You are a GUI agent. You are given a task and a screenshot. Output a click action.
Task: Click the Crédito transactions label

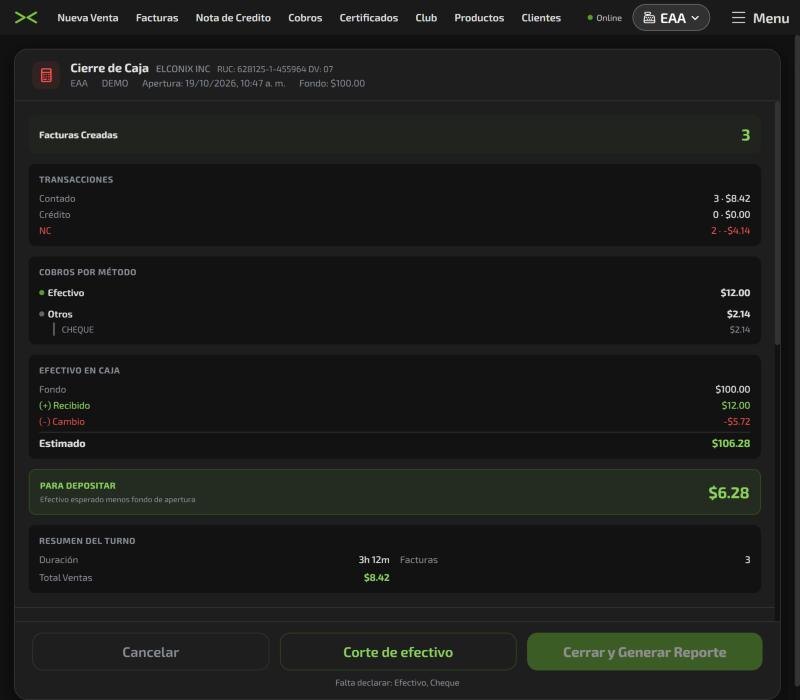tap(55, 215)
